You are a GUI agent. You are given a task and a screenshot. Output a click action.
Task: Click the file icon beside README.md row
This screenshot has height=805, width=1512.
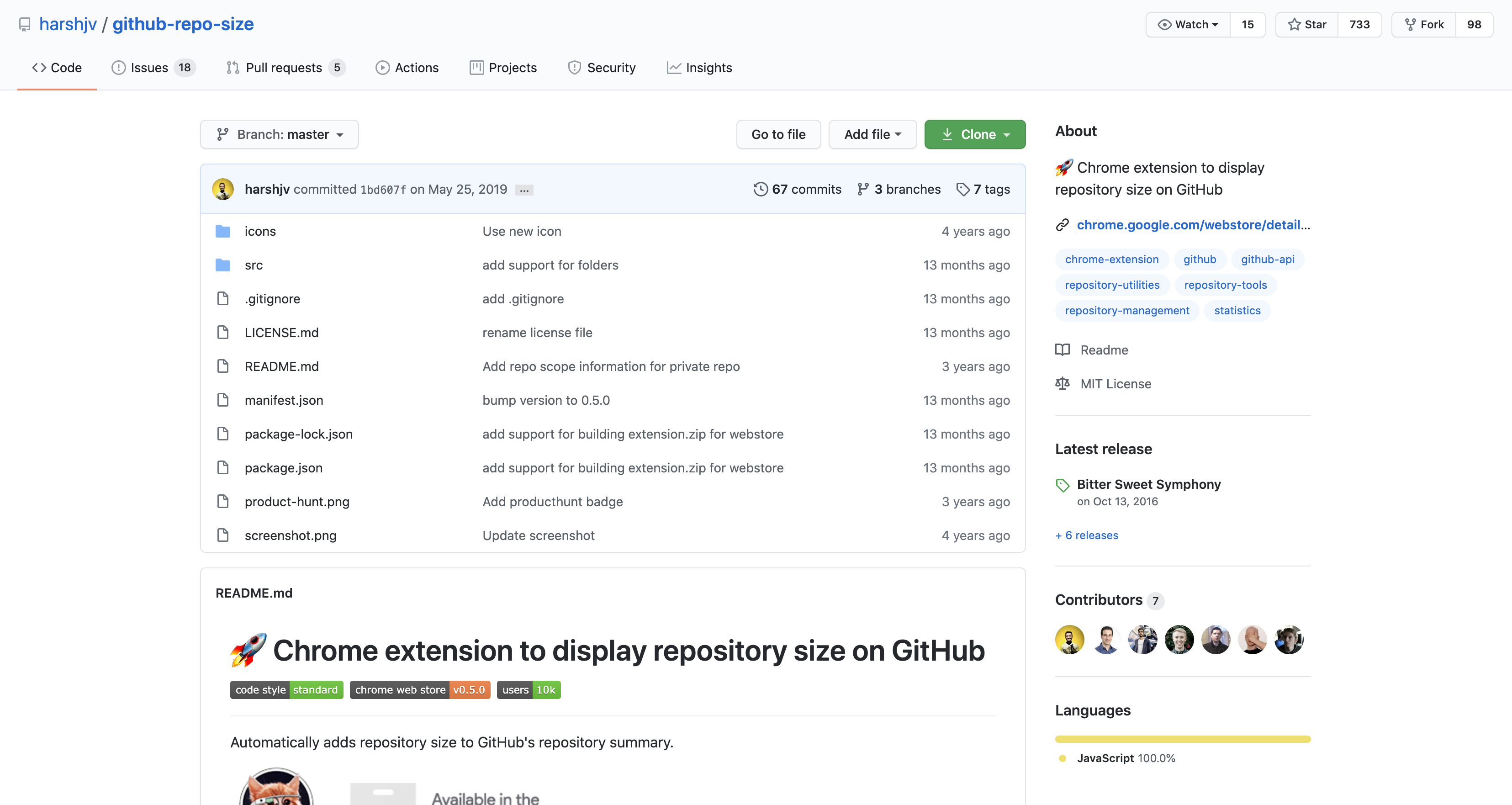click(222, 366)
